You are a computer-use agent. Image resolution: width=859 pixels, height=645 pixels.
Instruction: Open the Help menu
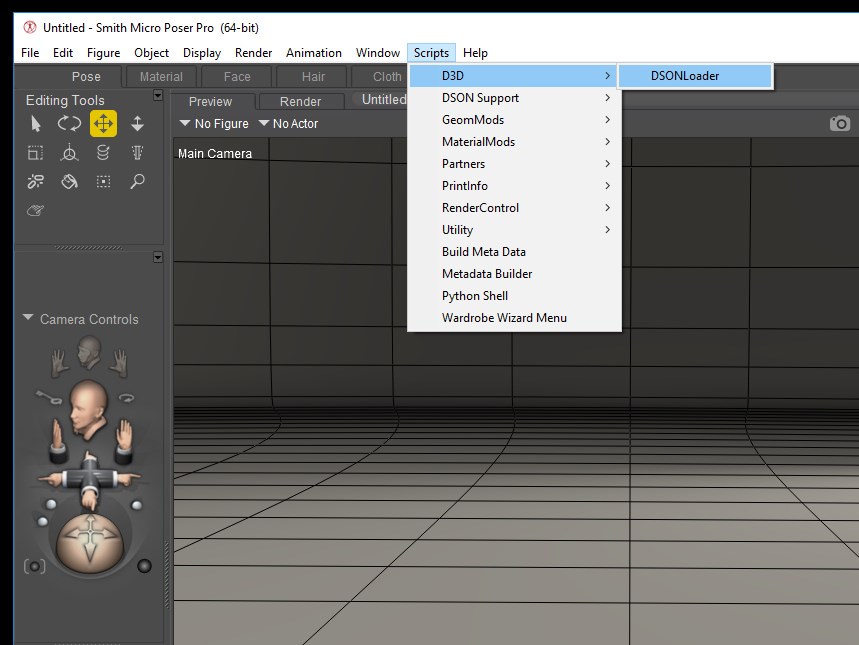click(x=475, y=53)
